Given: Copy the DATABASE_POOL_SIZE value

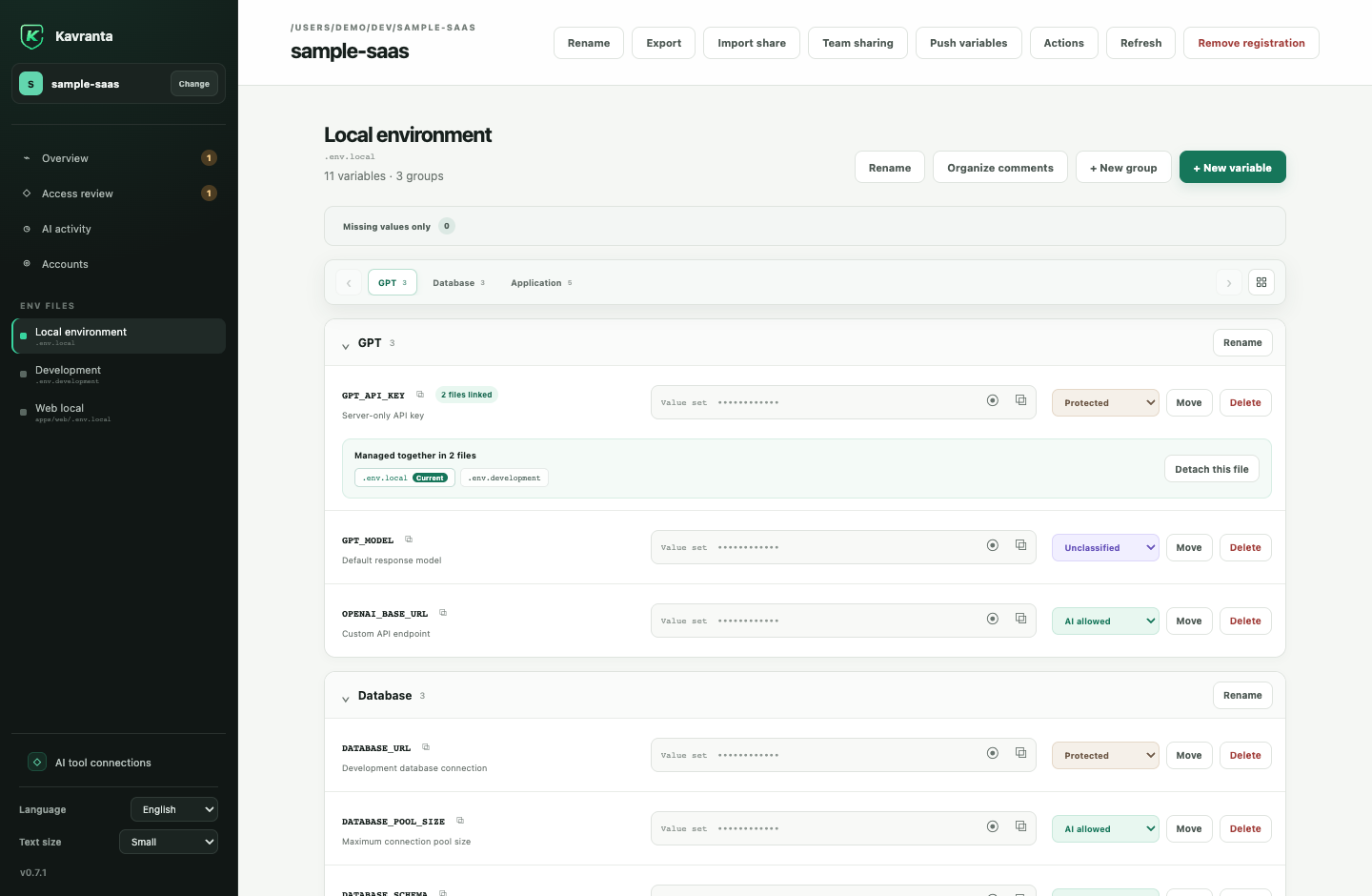Looking at the screenshot, I should tap(1020, 827).
